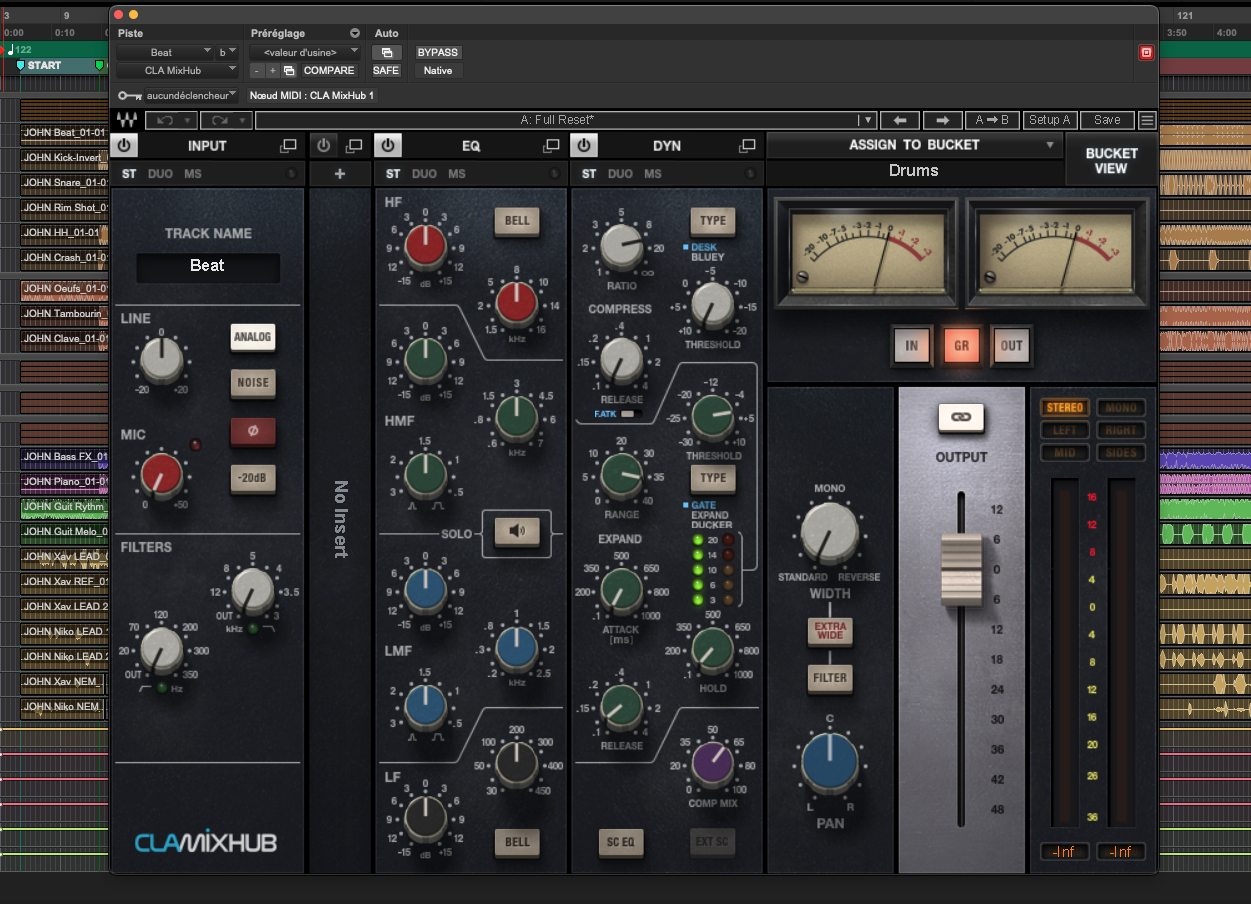Screen dimensions: 1251x904
Task: Open the CLA MixHub plugin selector dropdown
Action: (x=178, y=71)
